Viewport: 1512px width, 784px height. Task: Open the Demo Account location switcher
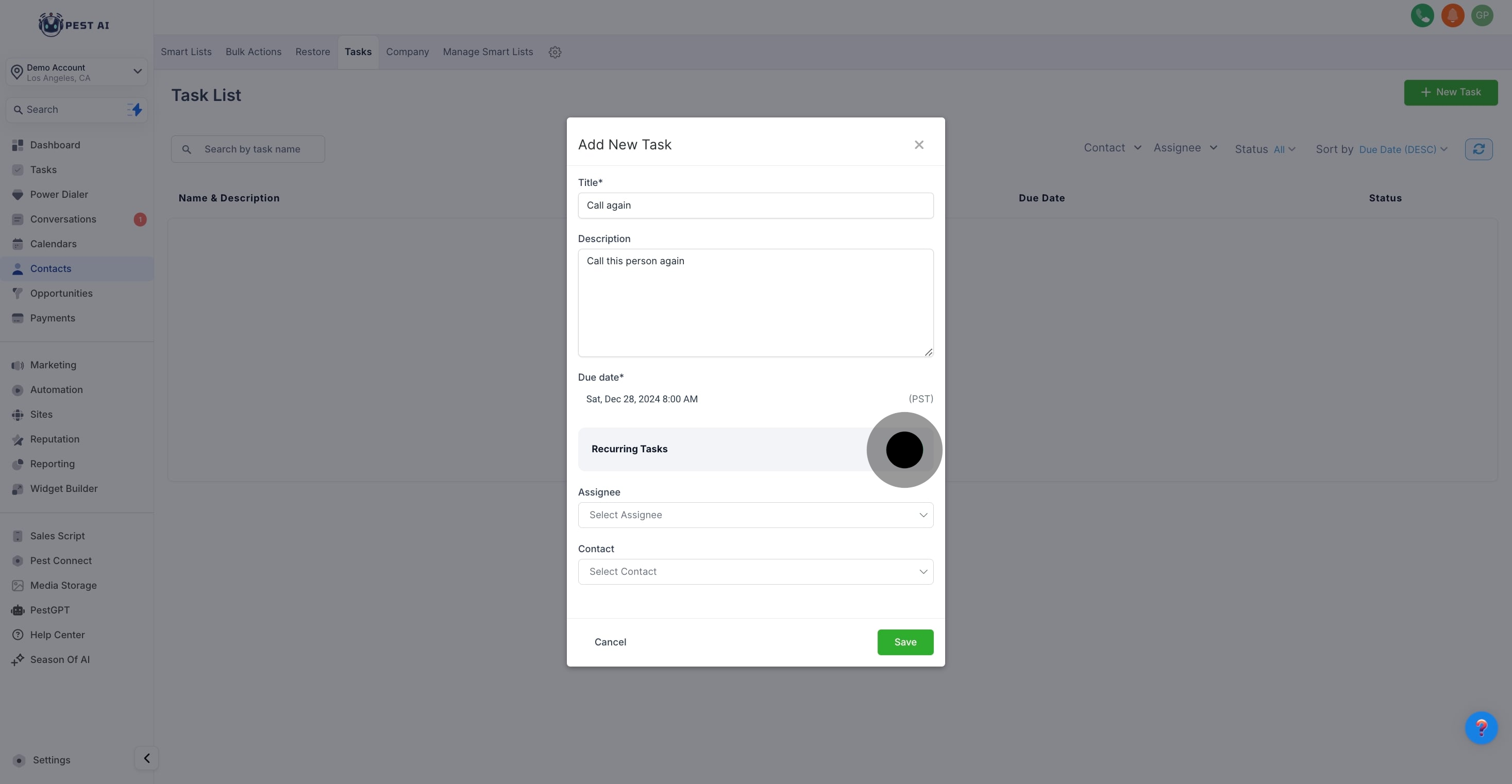click(77, 72)
